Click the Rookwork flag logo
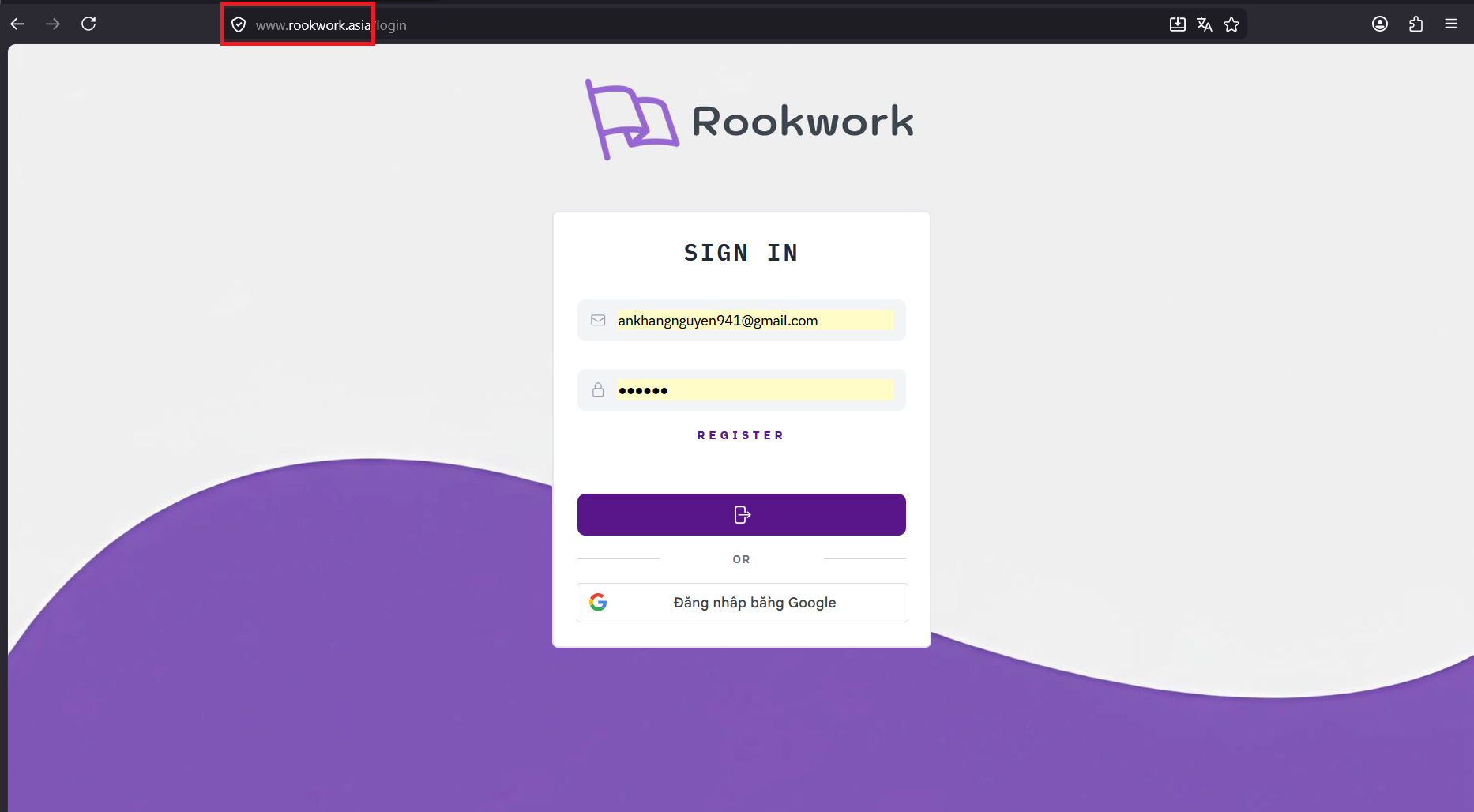Viewport: 1474px width, 812px height. coord(631,119)
